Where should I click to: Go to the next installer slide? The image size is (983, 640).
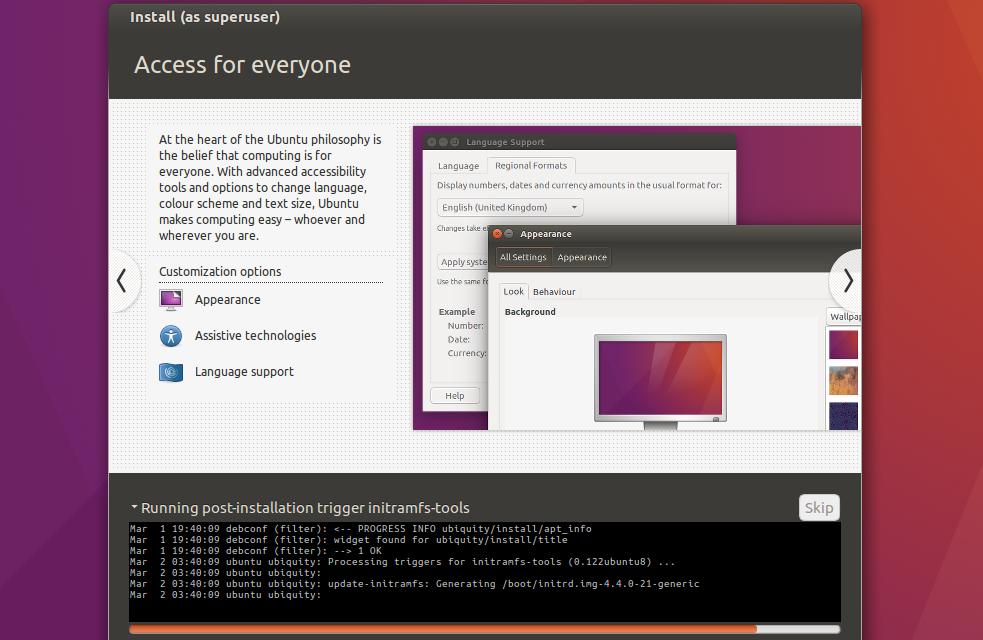click(848, 280)
